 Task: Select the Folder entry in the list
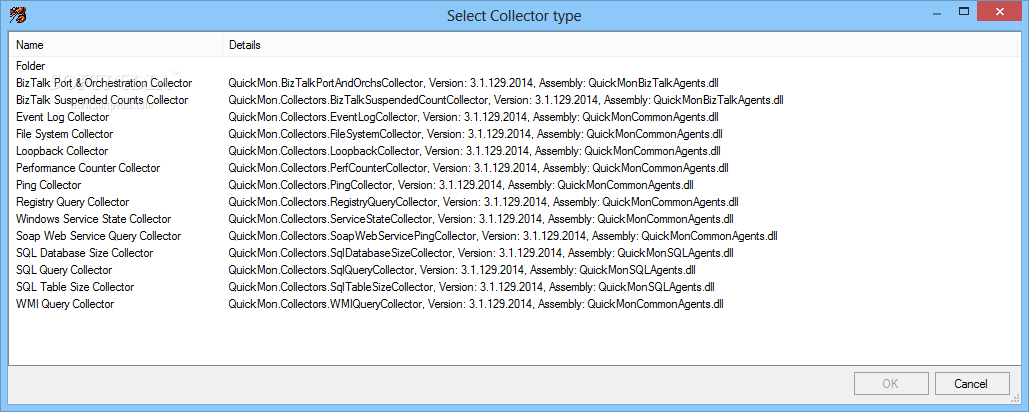click(x=31, y=66)
